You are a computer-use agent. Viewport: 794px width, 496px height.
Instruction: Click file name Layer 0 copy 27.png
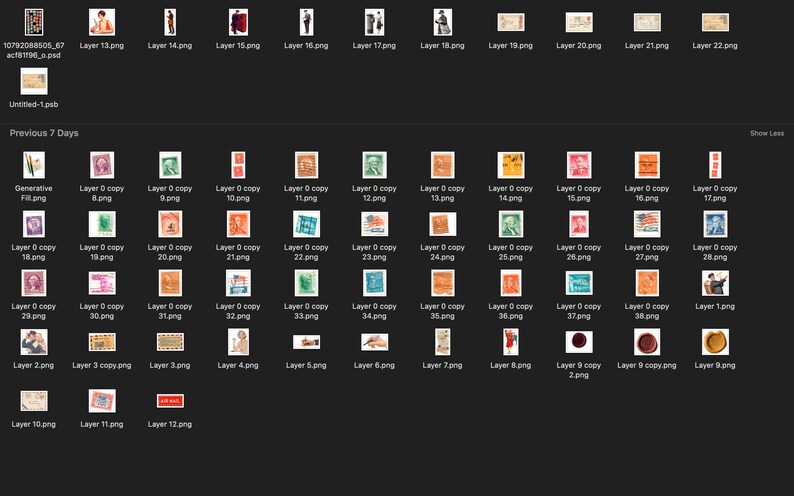tap(647, 252)
